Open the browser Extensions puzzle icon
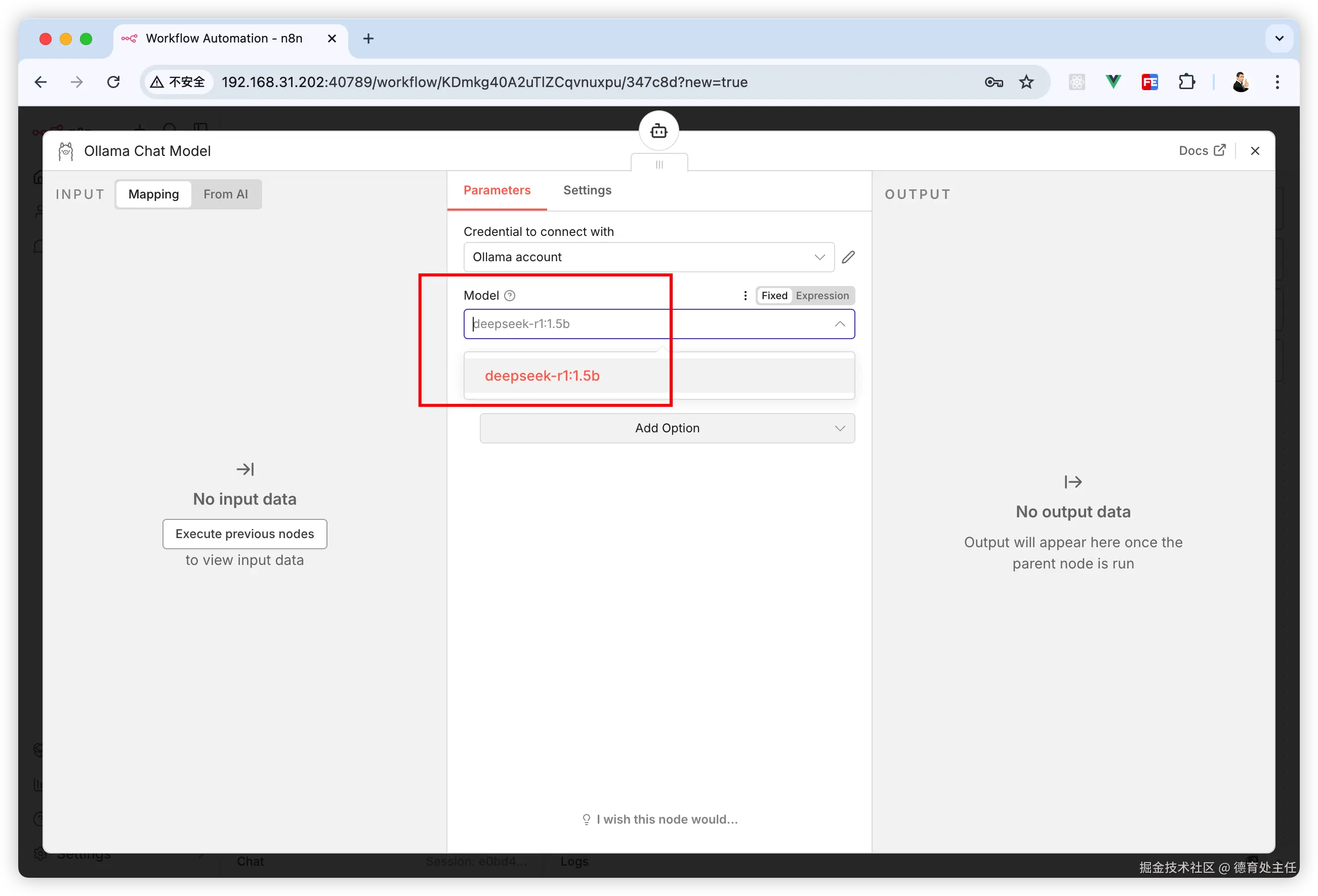 (x=1186, y=82)
